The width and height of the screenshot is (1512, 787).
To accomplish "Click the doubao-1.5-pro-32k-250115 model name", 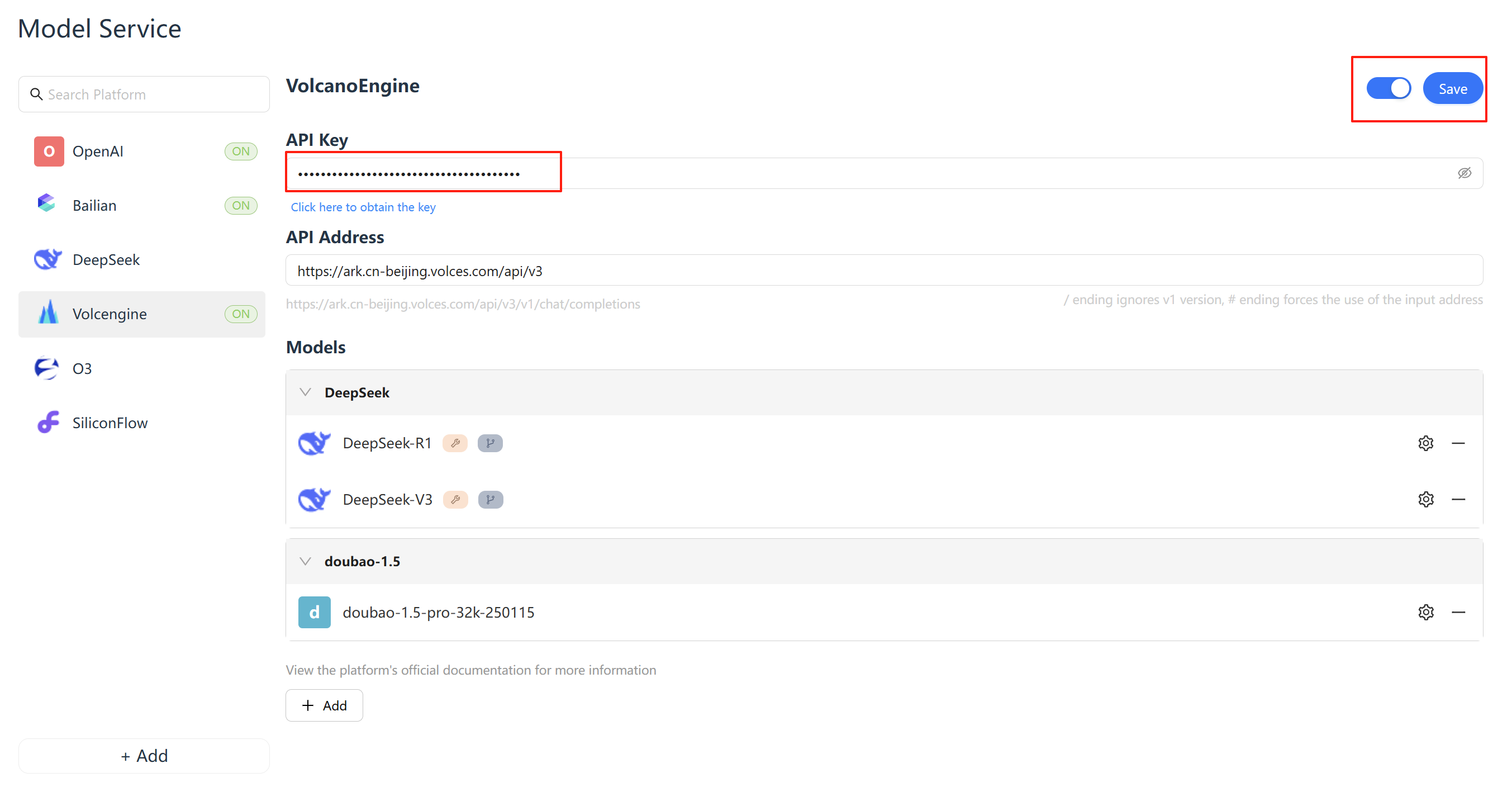I will pos(439,612).
